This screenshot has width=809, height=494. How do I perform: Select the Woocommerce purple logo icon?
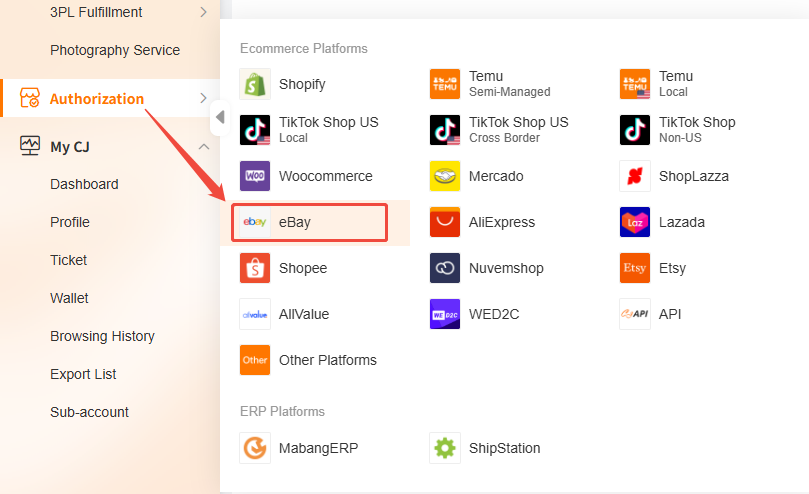point(255,176)
